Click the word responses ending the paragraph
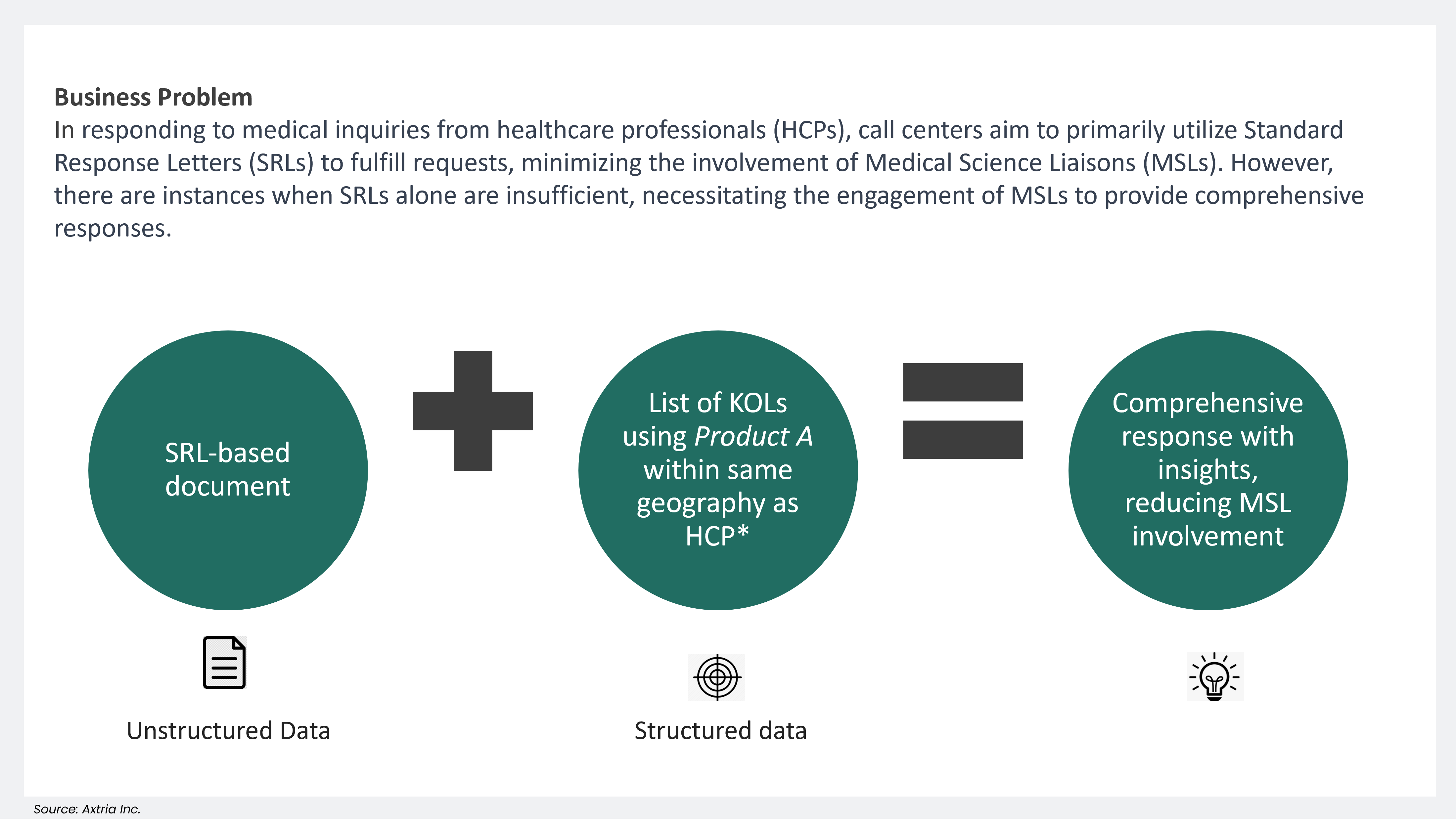The width and height of the screenshot is (1456, 824). click(x=112, y=229)
